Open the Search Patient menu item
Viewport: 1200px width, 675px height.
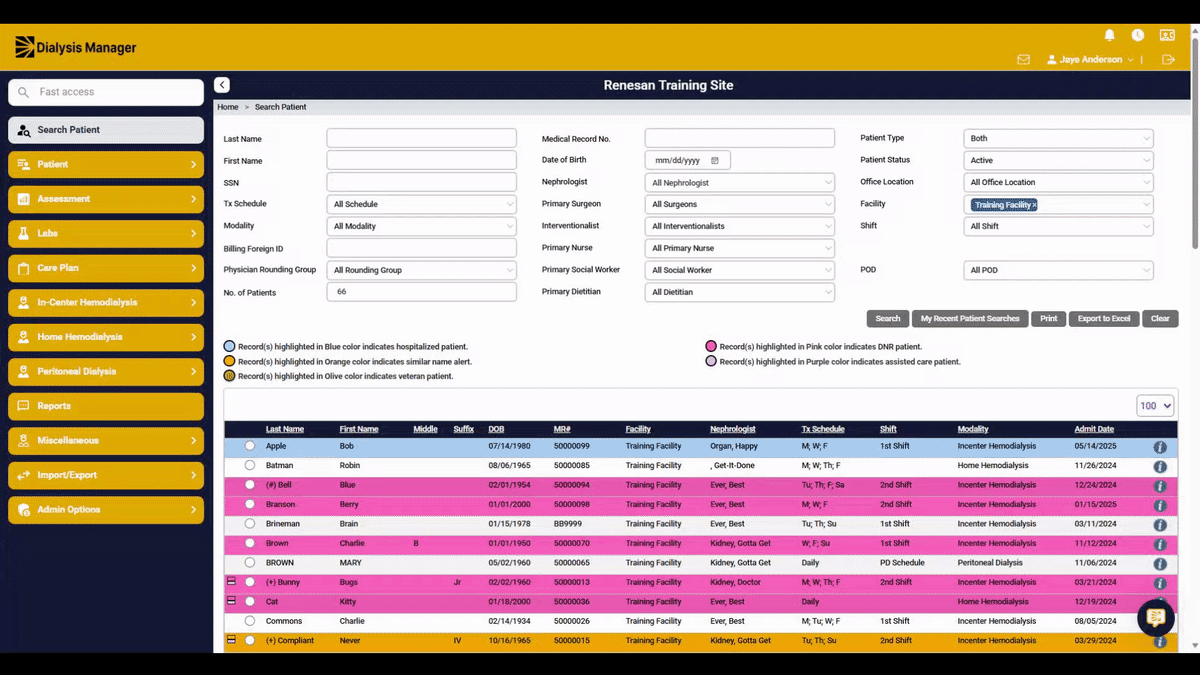106,130
